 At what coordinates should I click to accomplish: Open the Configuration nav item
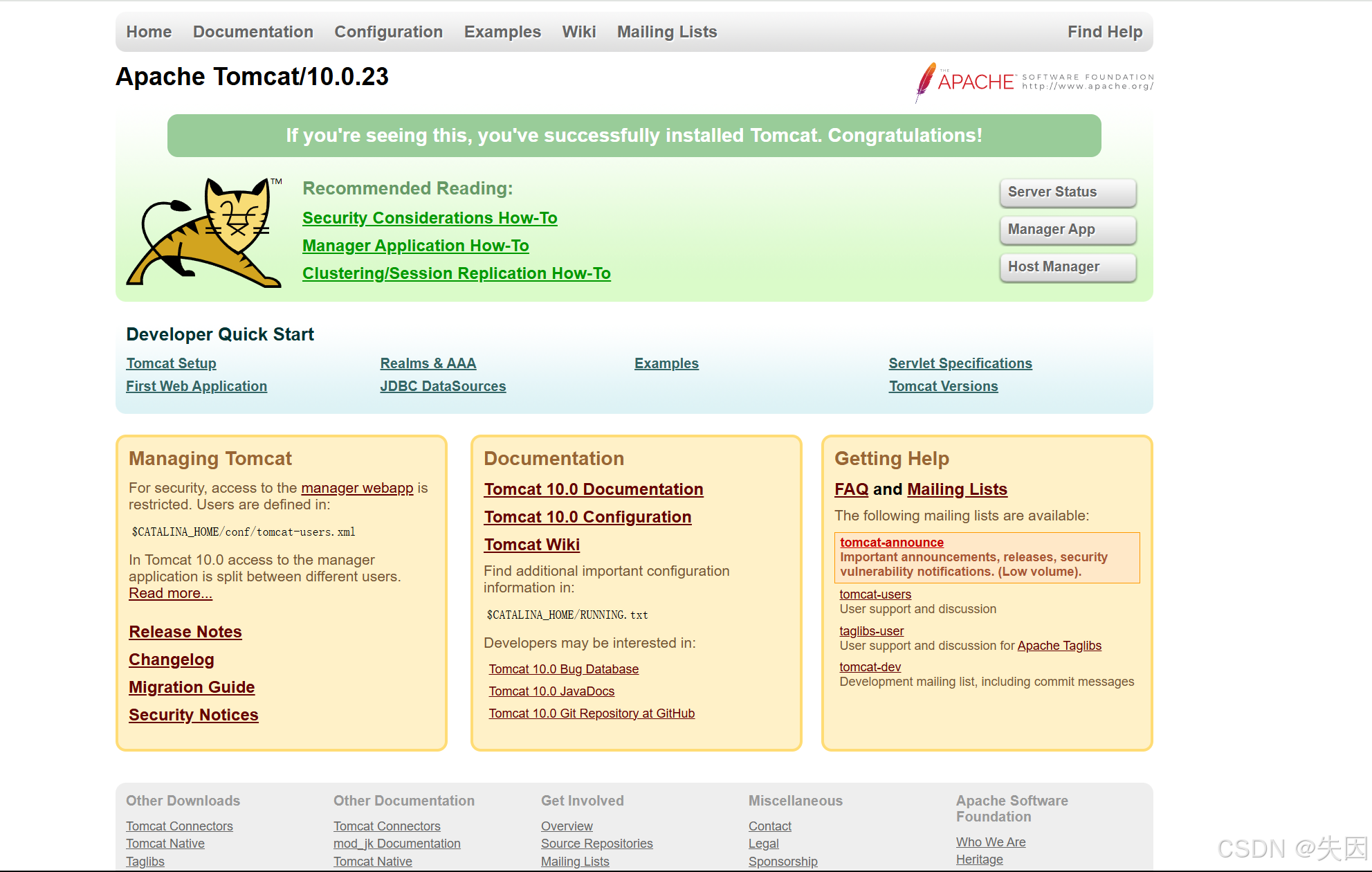(389, 32)
